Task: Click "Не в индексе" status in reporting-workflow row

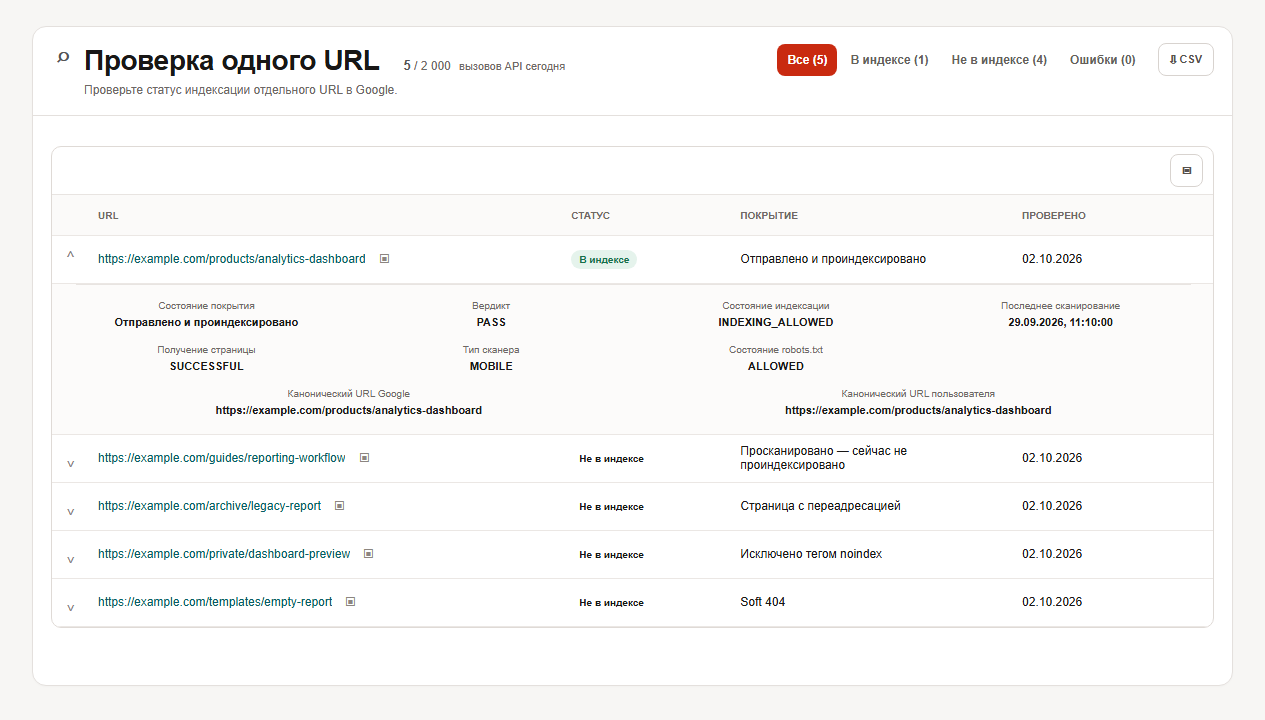Action: coord(611,459)
